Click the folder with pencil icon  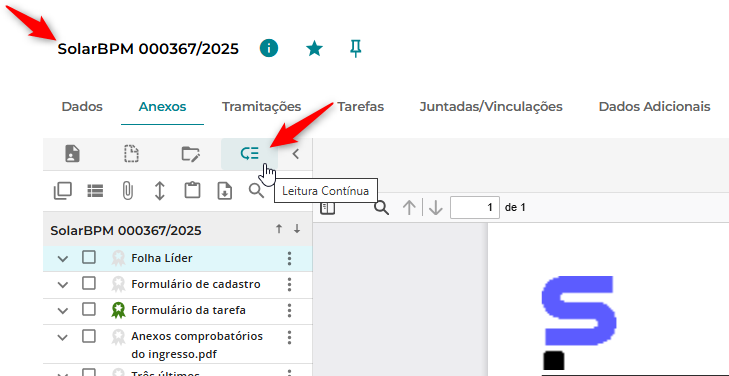(191, 154)
